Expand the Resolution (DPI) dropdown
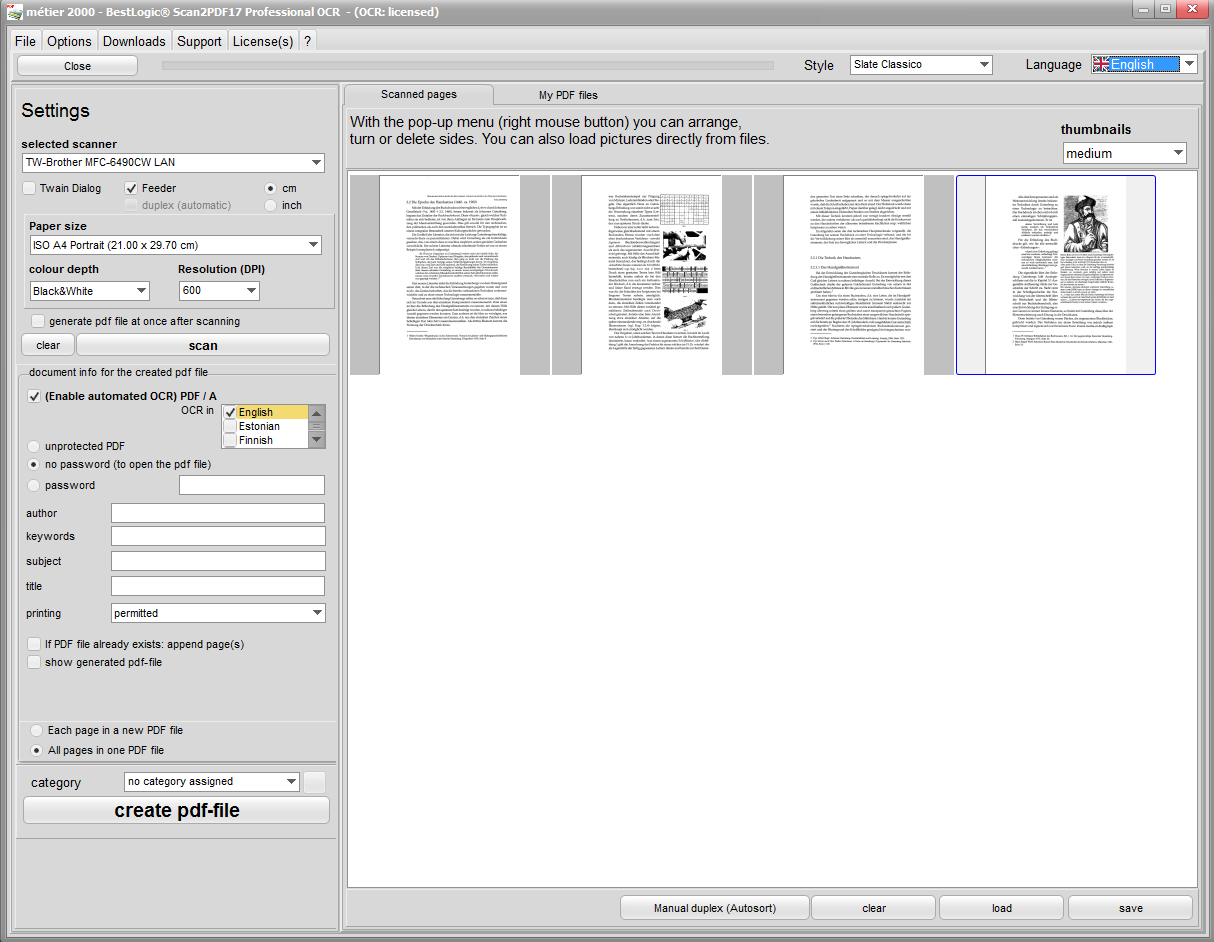The height and width of the screenshot is (942, 1214). click(219, 291)
